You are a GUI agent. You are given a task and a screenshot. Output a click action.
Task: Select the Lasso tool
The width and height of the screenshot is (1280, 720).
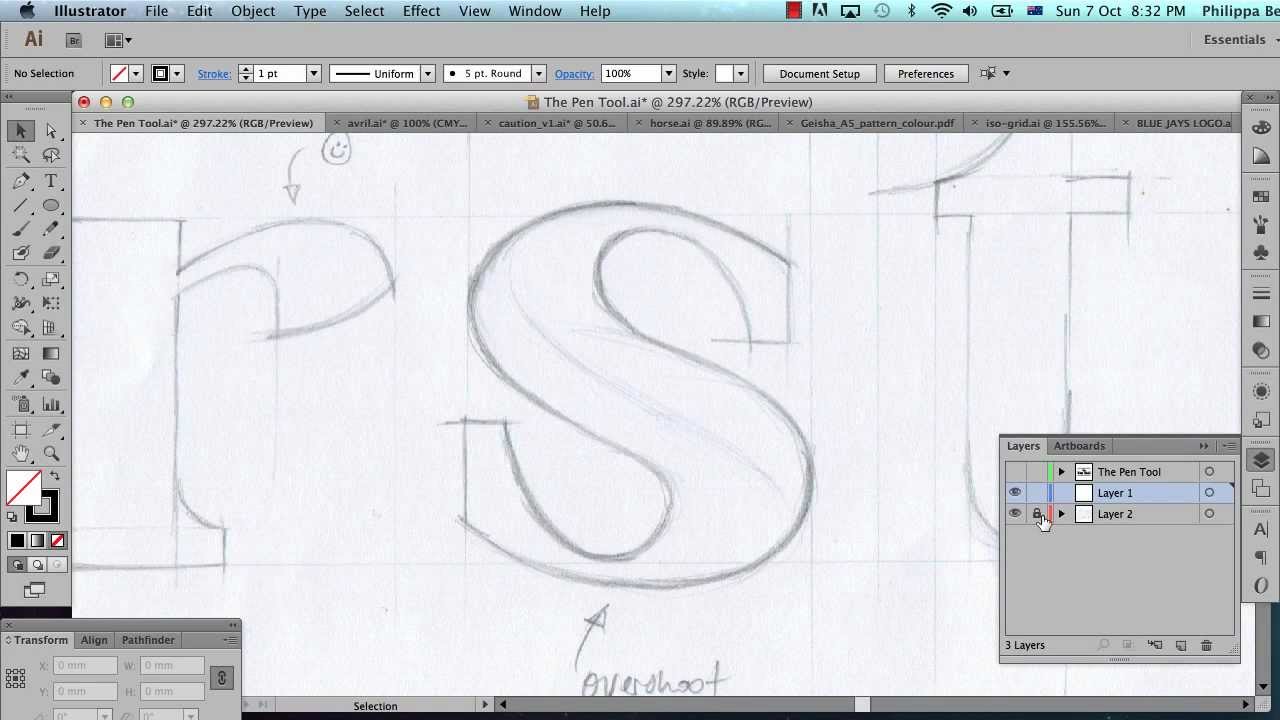pyautogui.click(x=51, y=155)
